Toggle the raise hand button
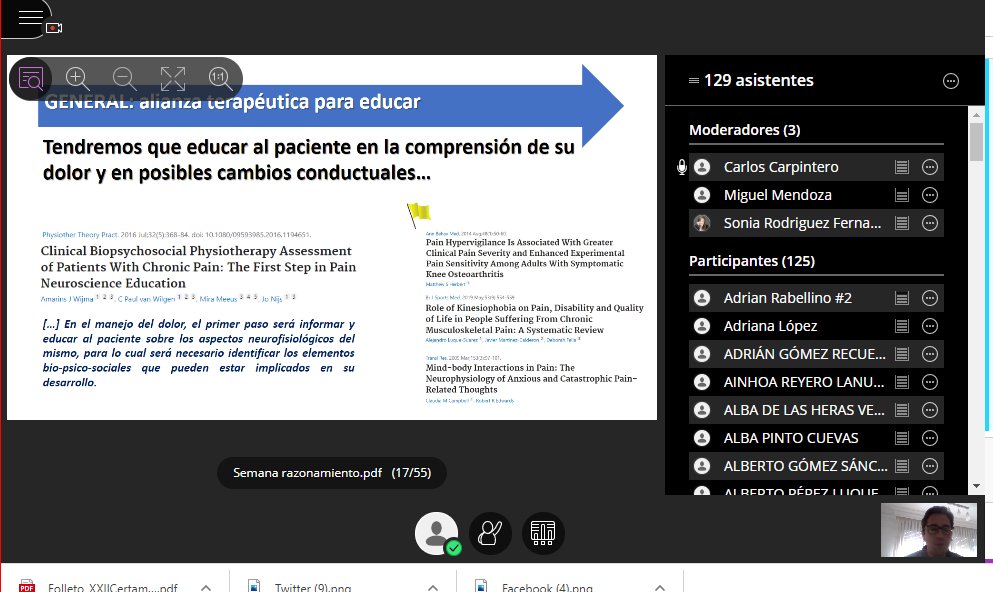Image resolution: width=993 pixels, height=592 pixels. point(490,533)
